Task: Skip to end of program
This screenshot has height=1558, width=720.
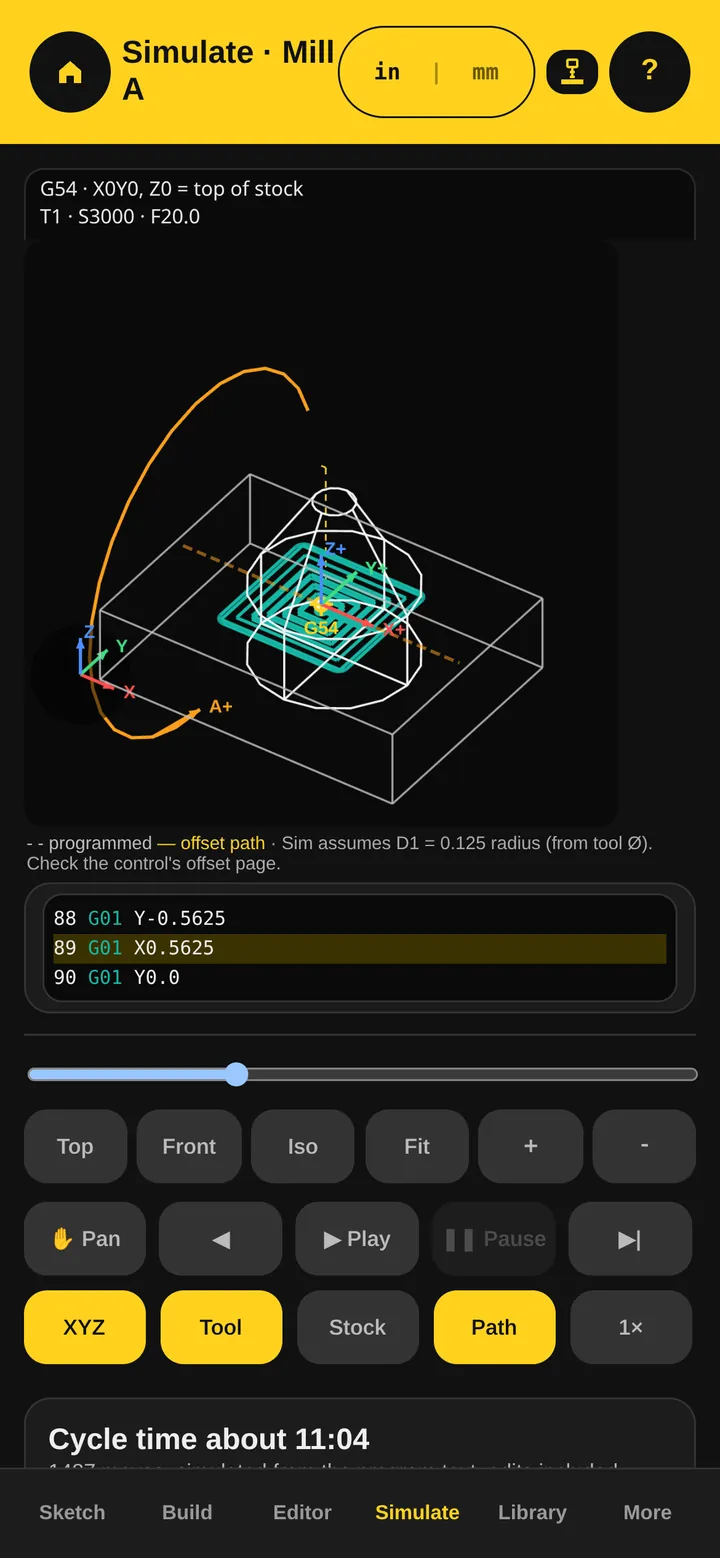Action: tap(630, 1238)
